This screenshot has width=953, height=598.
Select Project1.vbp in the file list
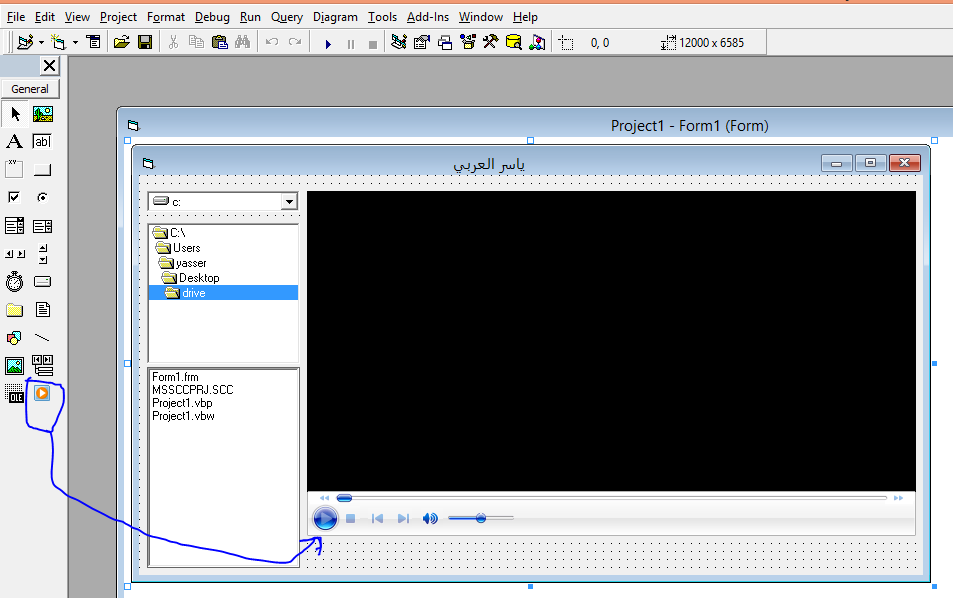tap(182, 403)
